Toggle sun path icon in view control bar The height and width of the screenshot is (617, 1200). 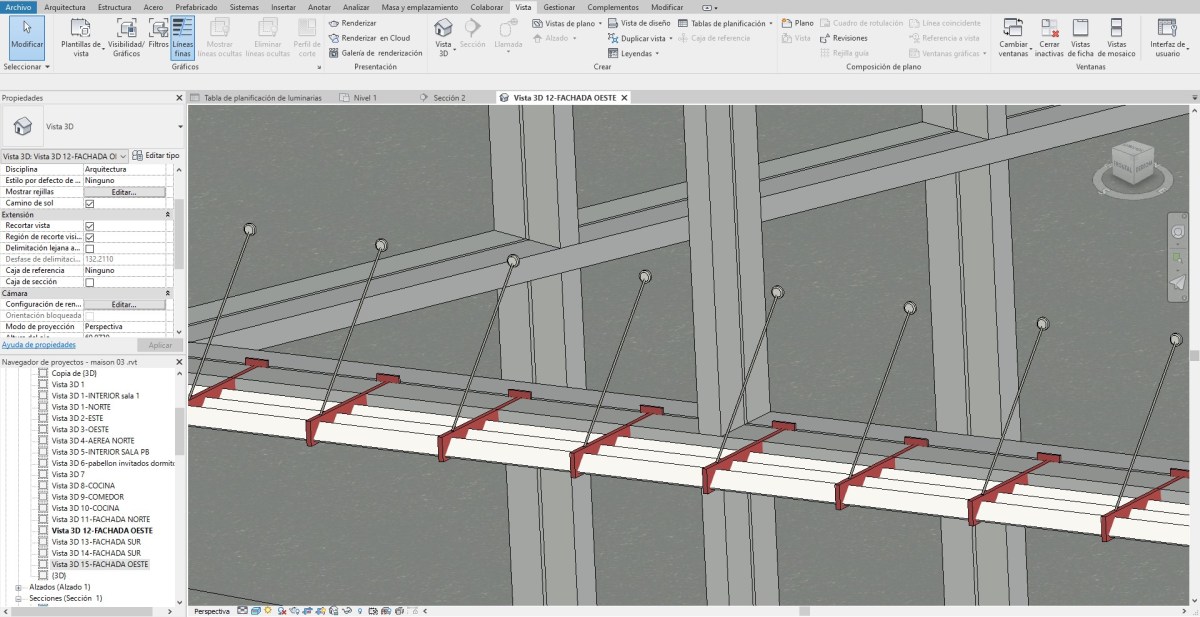coord(268,610)
